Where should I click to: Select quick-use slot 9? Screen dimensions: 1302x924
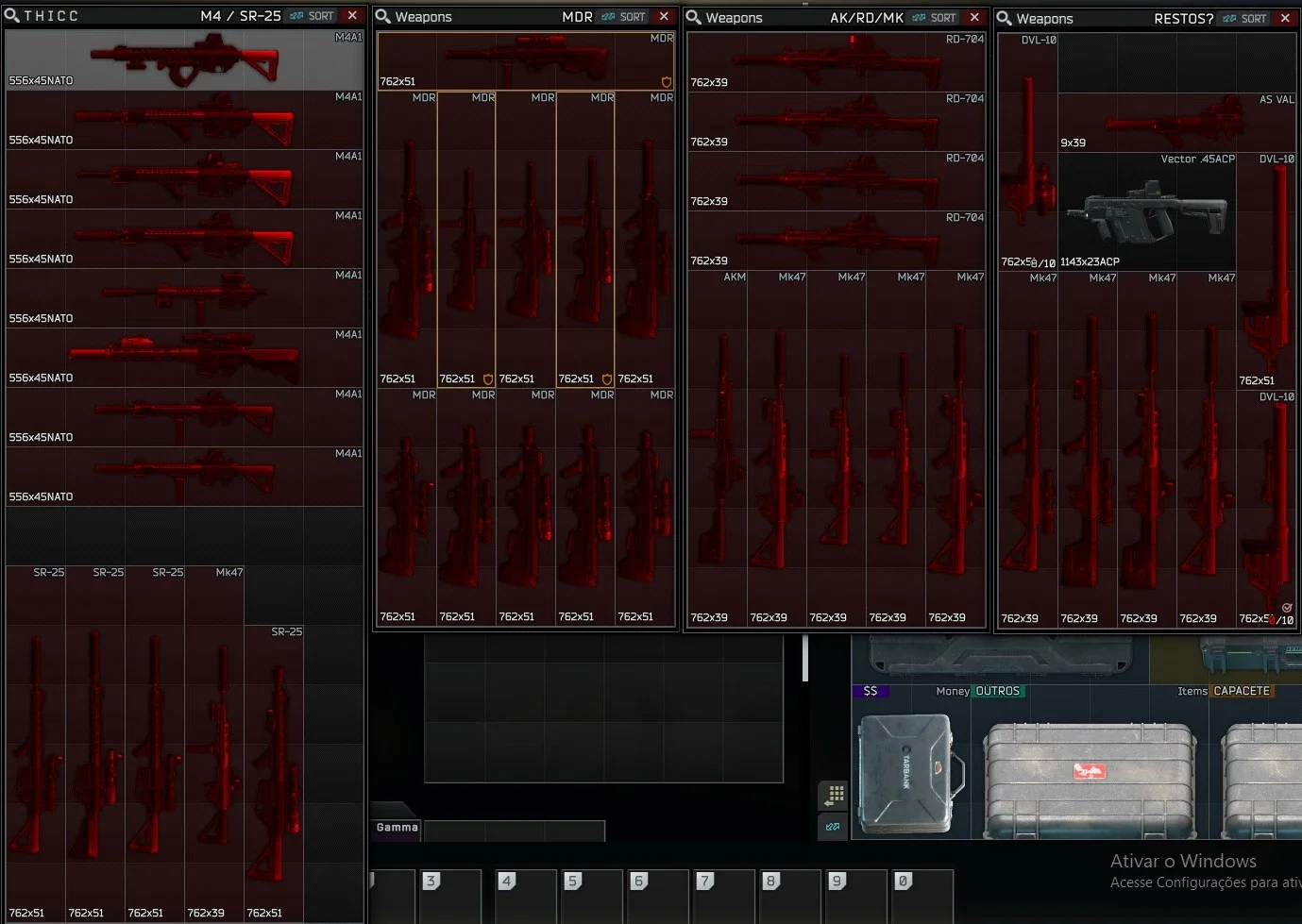856,897
